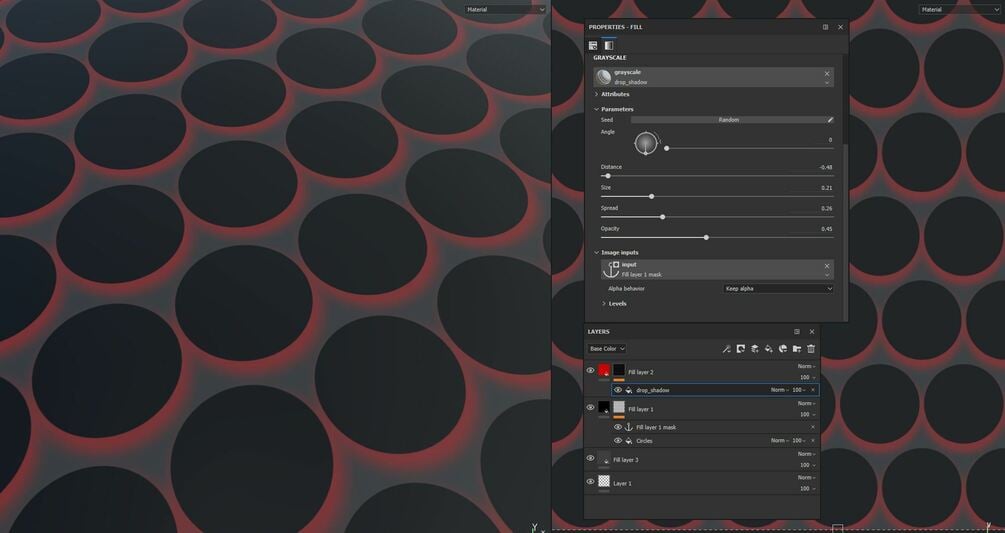This screenshot has height=533, width=1005.
Task: Open the Add effect wand menu in Layers
Action: click(x=726, y=348)
